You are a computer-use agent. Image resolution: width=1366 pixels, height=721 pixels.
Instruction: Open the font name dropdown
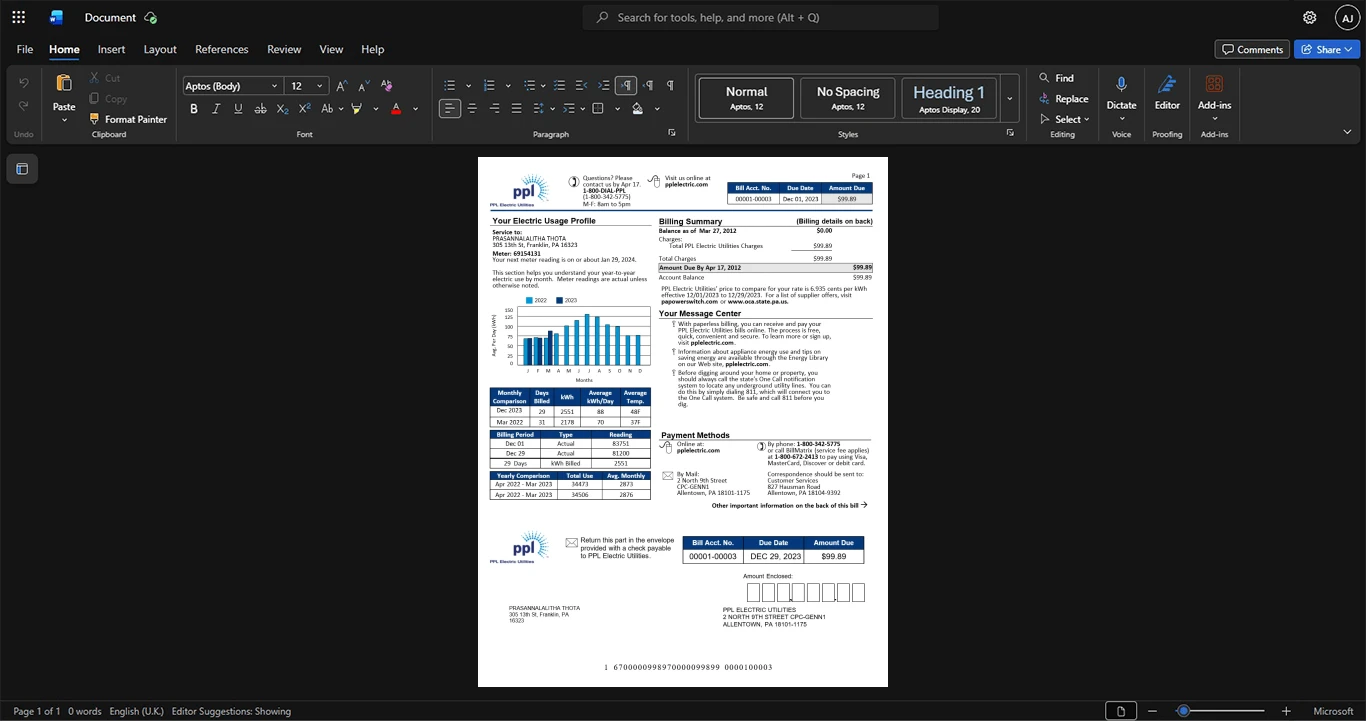pyautogui.click(x=231, y=86)
